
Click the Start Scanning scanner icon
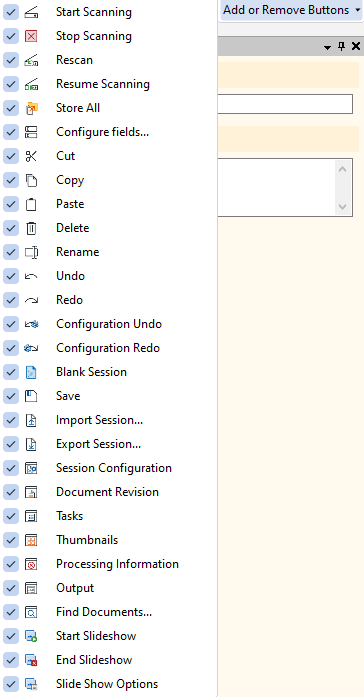click(31, 12)
